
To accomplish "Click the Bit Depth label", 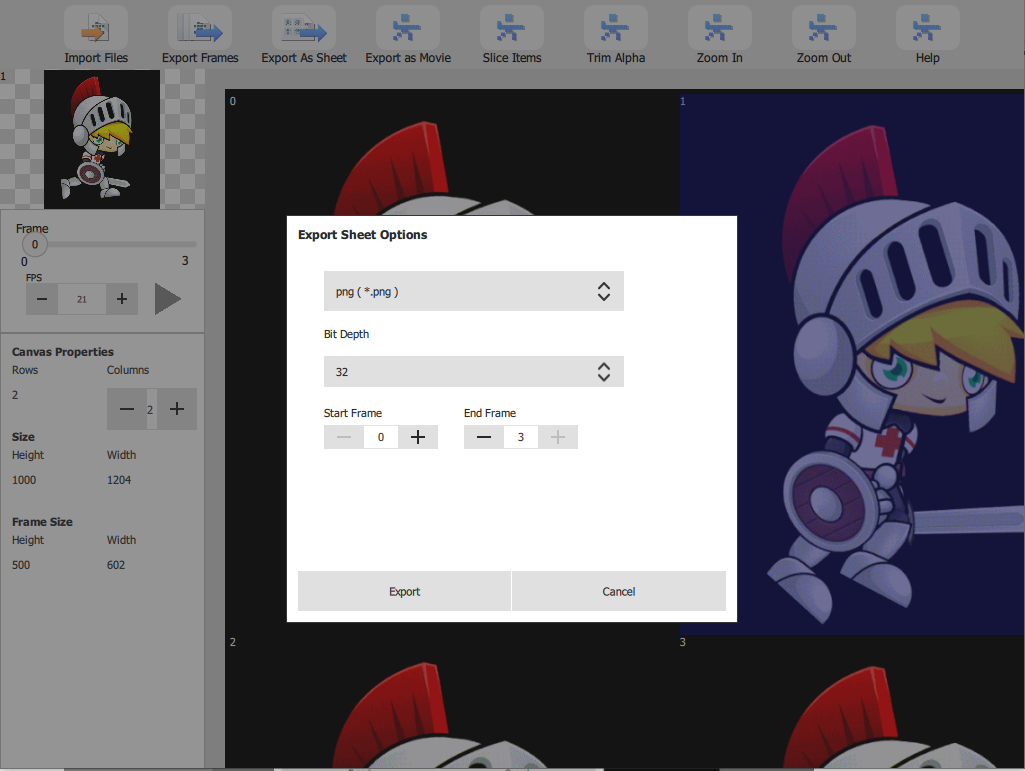I will click(x=346, y=334).
